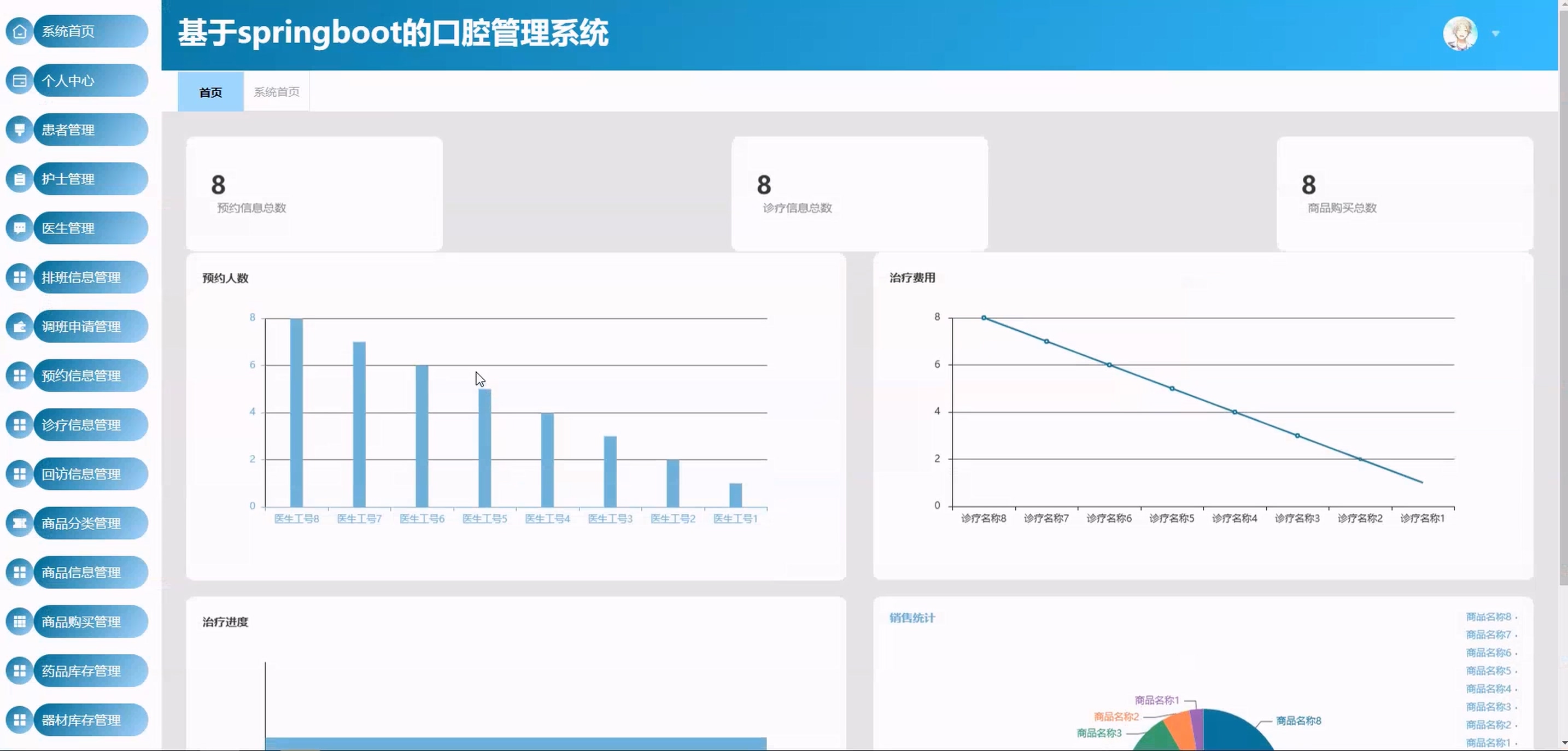Click the clipboard icon next to 护士管理
The width and height of the screenshot is (1568, 751).
coord(20,179)
